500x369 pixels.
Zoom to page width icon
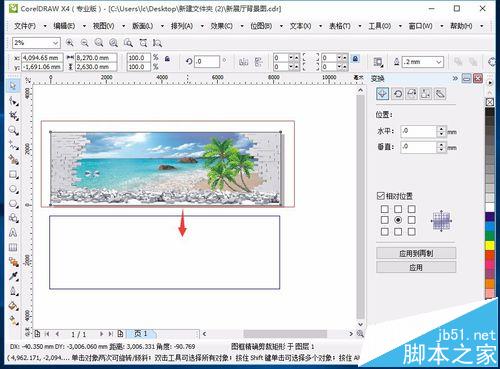[143, 43]
